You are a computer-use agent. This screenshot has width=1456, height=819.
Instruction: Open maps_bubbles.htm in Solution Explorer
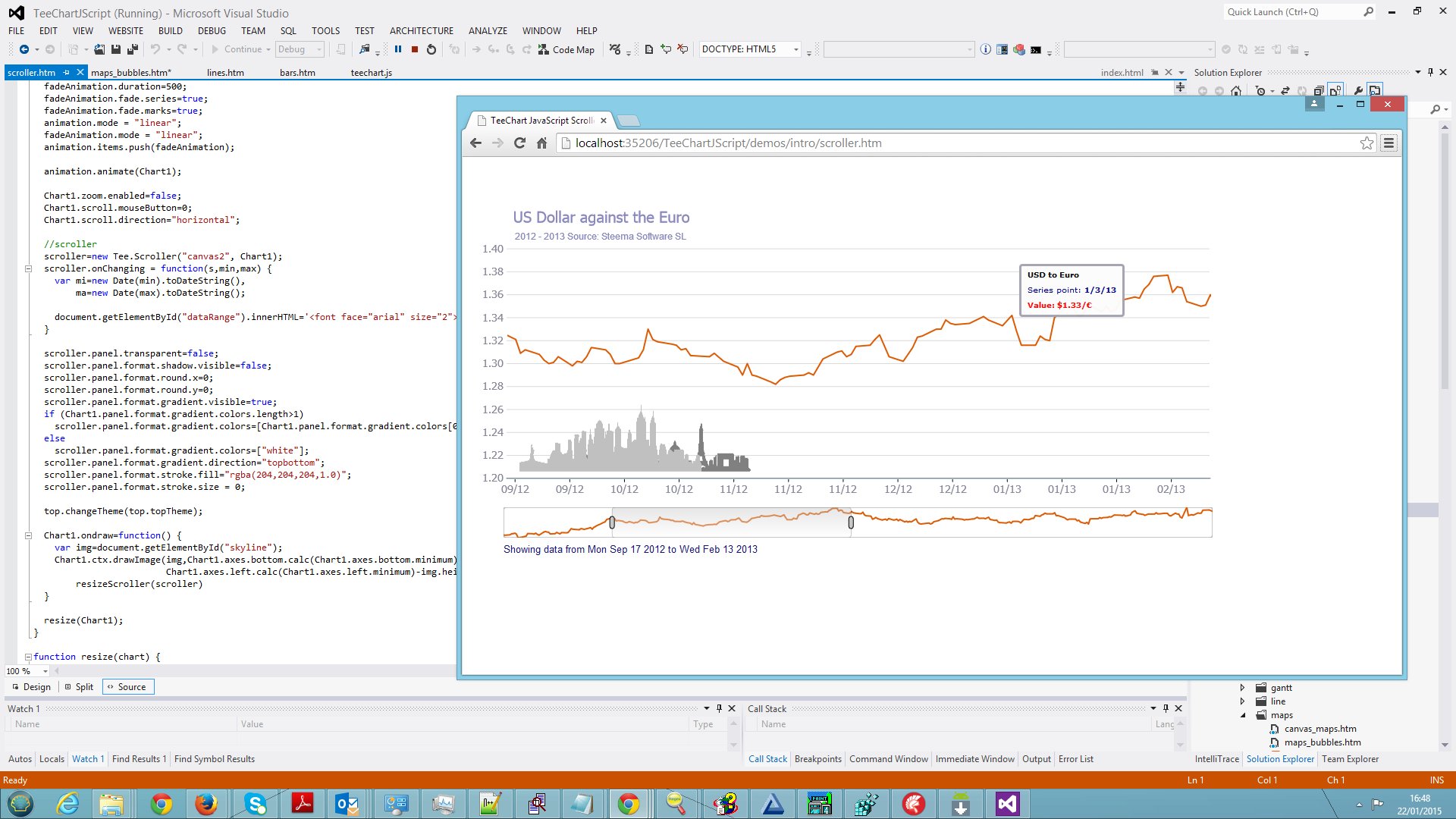coord(1323,742)
